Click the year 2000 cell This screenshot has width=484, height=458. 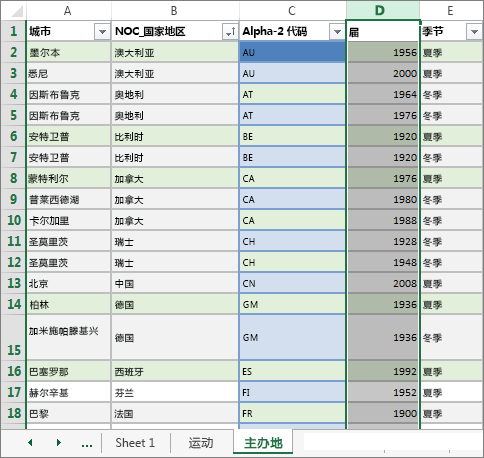pos(383,73)
